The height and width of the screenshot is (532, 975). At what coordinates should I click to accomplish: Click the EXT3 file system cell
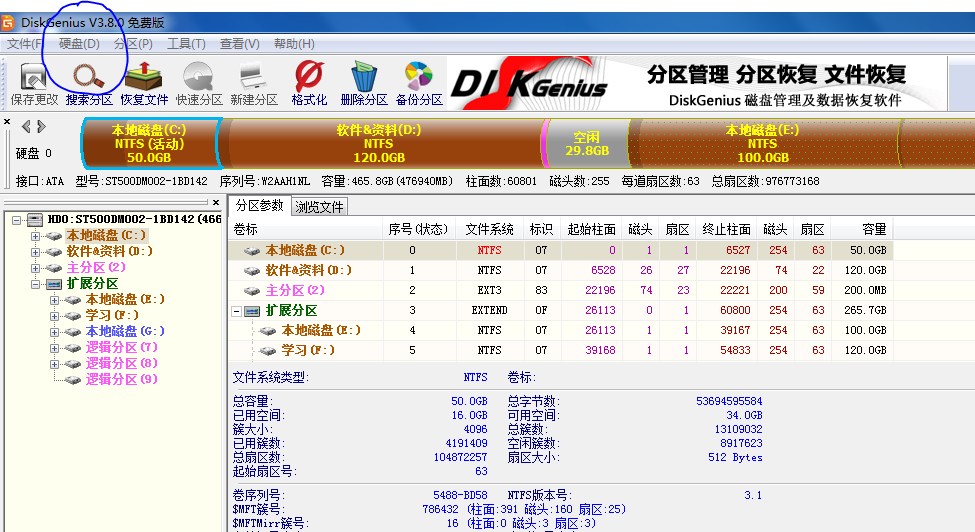coord(489,290)
